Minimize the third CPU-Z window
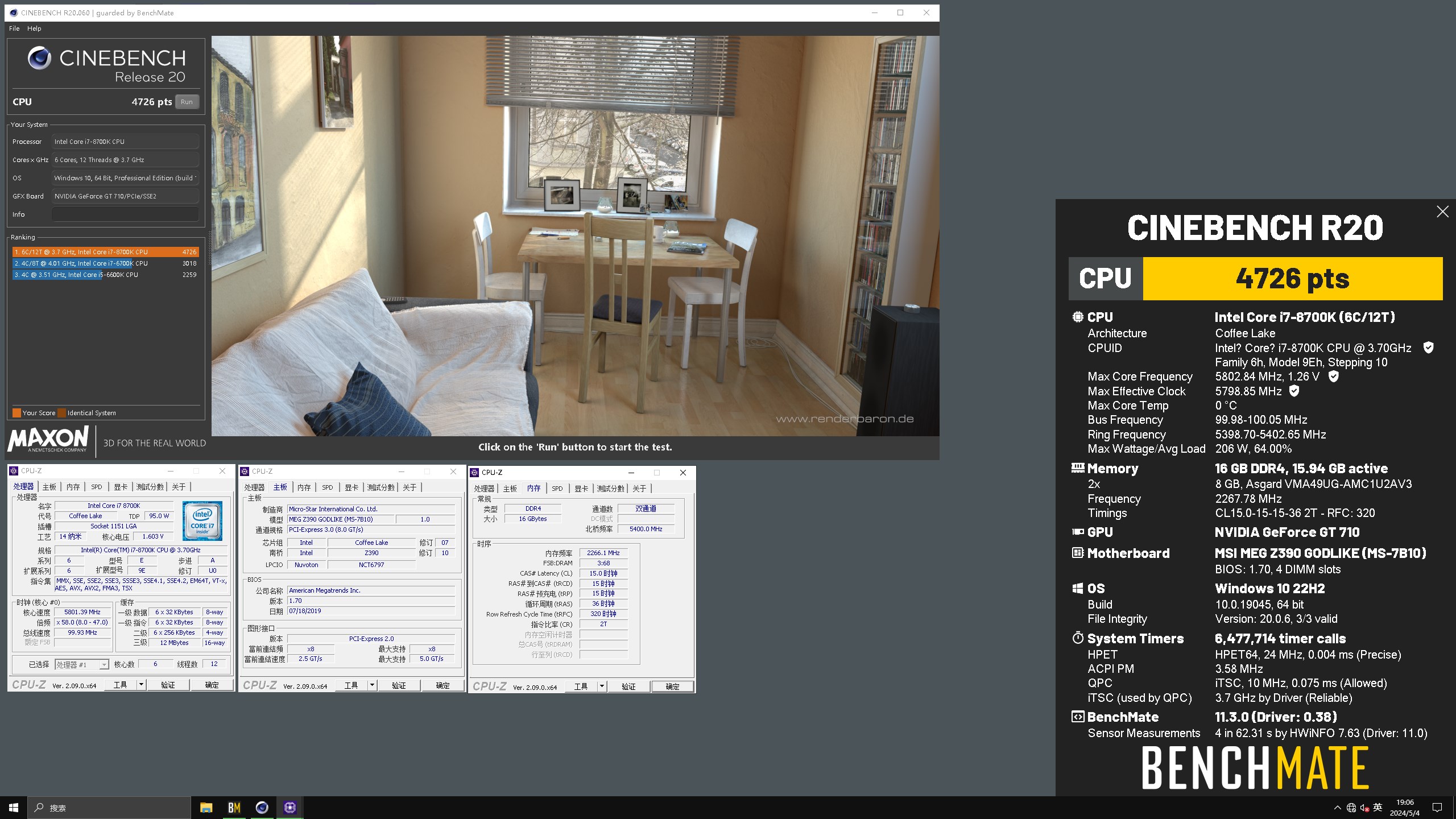This screenshot has height=819, width=1456. (x=631, y=473)
